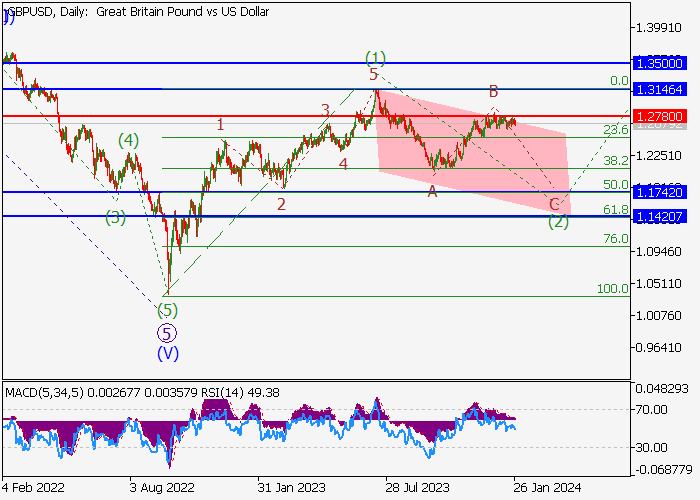700x500 pixels.
Task: Click the green (1) wave label
Action: click(375, 58)
